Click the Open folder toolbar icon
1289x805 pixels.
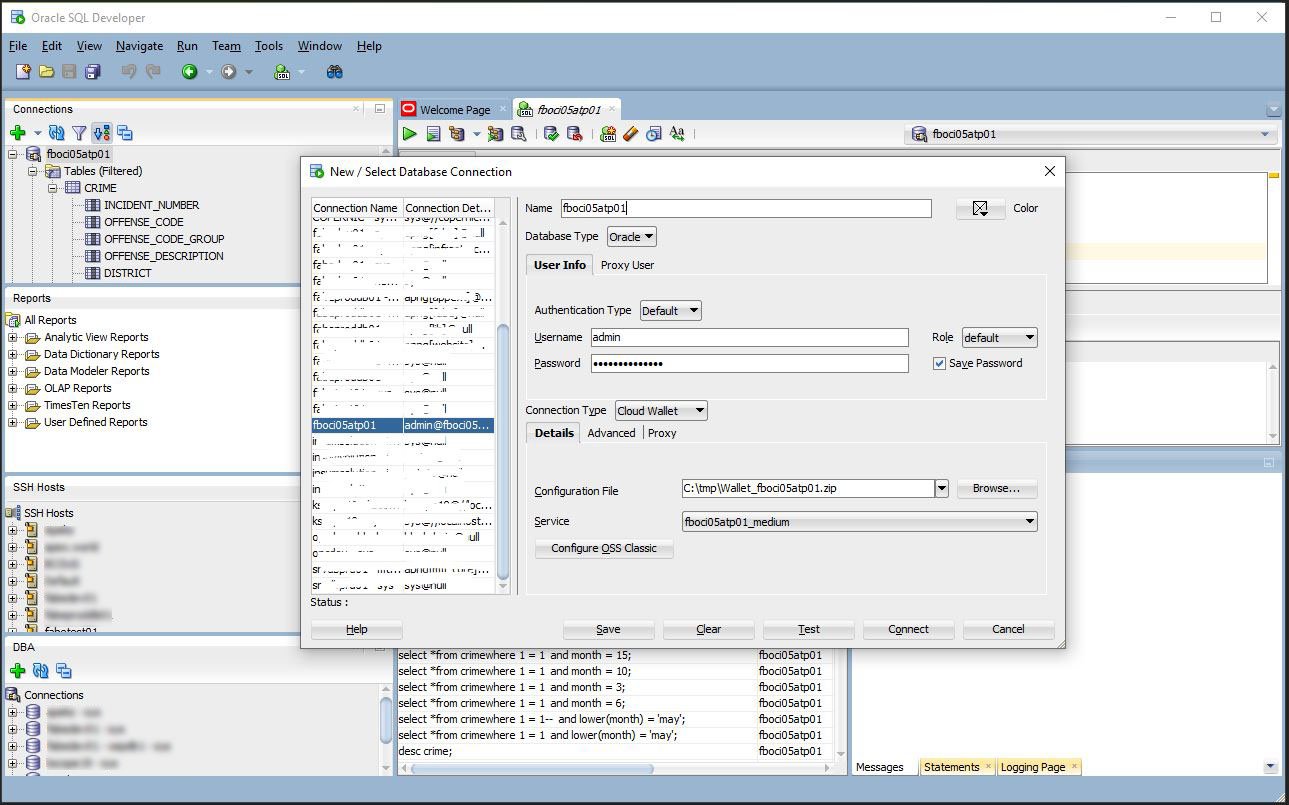pyautogui.click(x=46, y=72)
